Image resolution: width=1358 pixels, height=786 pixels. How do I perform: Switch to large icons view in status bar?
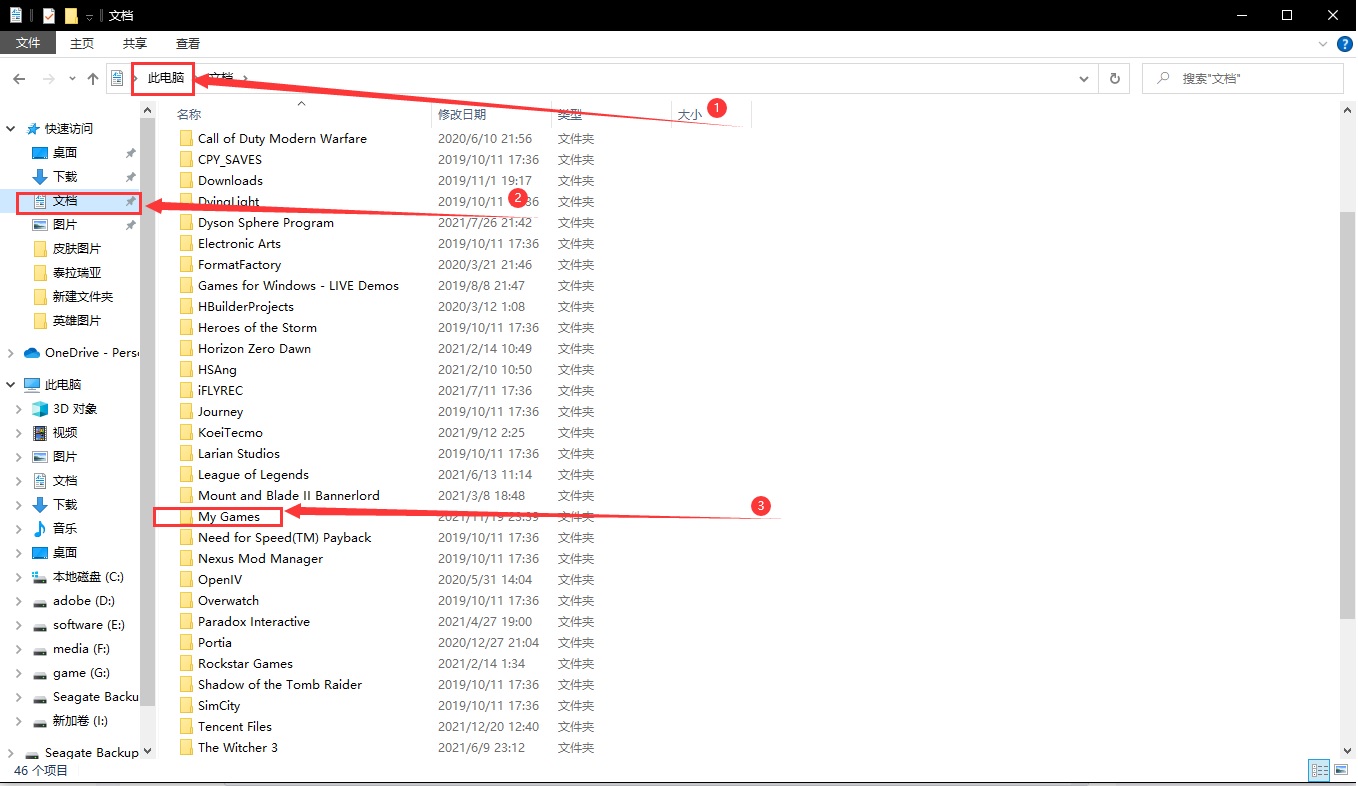point(1342,770)
